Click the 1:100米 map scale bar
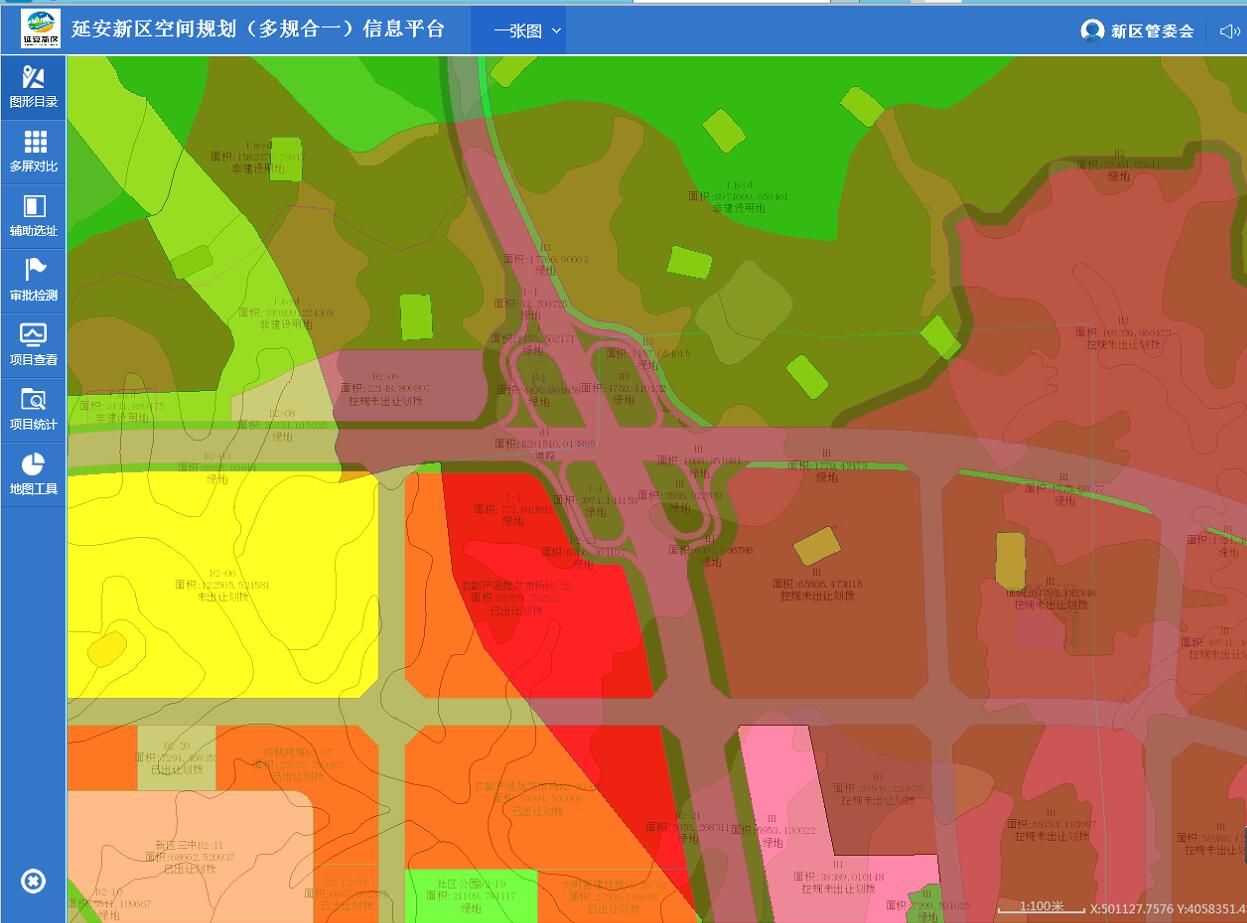 tap(1040, 907)
